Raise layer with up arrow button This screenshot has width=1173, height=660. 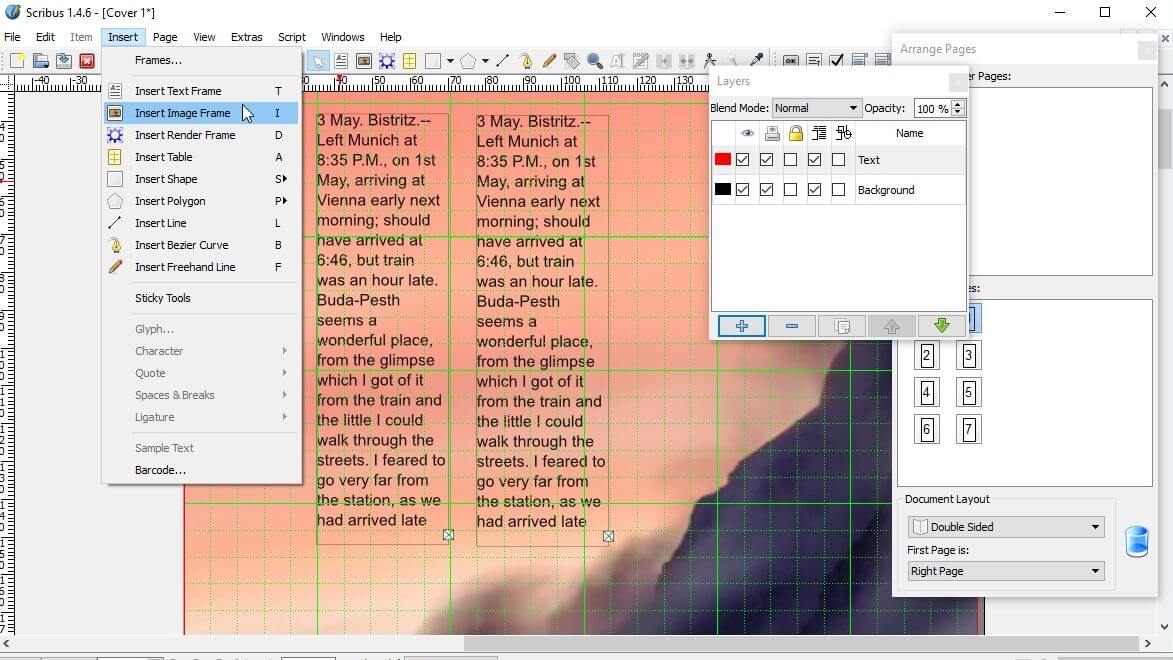pos(892,326)
